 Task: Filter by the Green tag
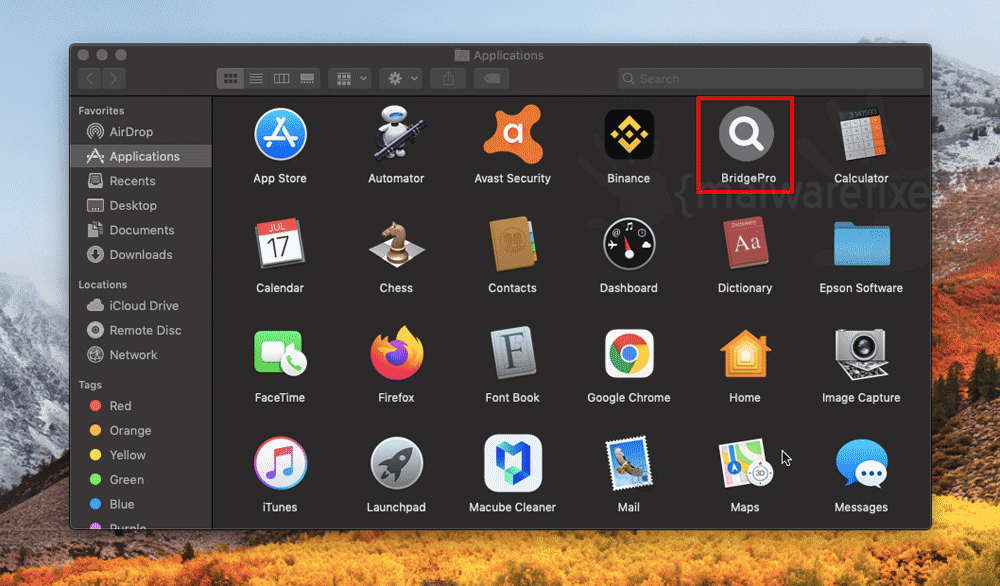(140, 480)
